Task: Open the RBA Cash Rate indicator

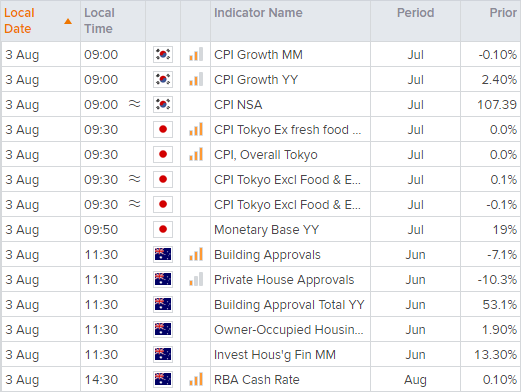Action: click(x=257, y=380)
